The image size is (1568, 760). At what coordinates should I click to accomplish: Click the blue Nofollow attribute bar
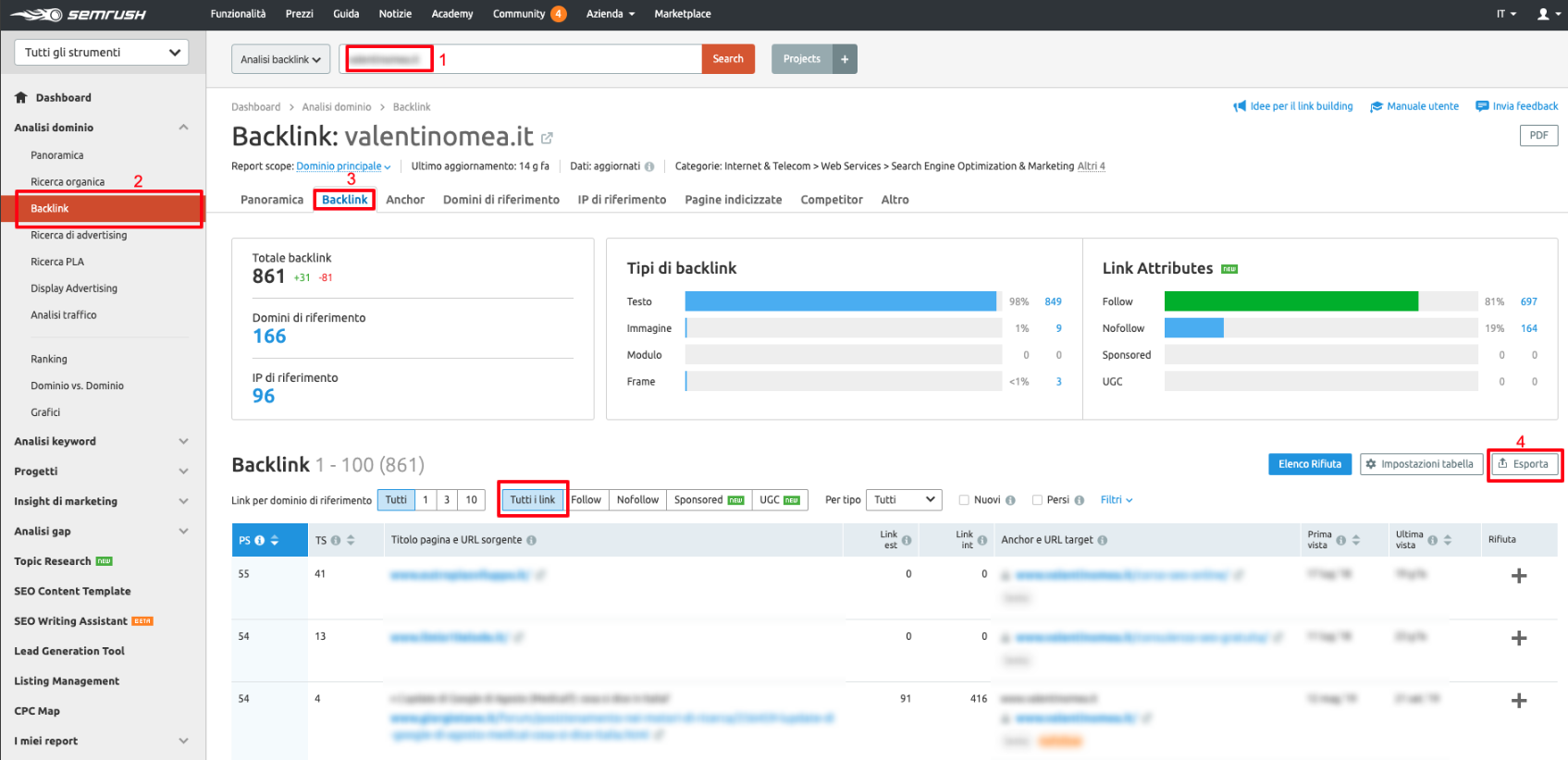click(x=1193, y=328)
